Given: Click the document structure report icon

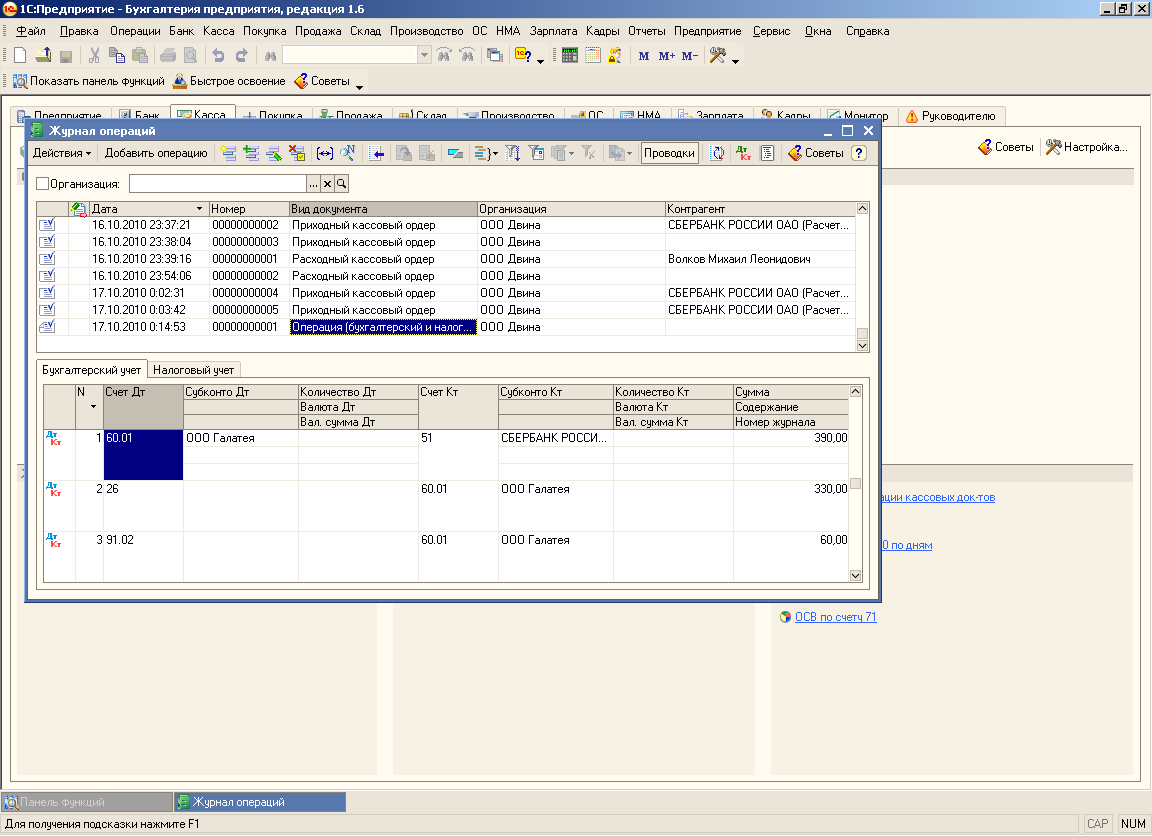Looking at the screenshot, I should click(767, 153).
